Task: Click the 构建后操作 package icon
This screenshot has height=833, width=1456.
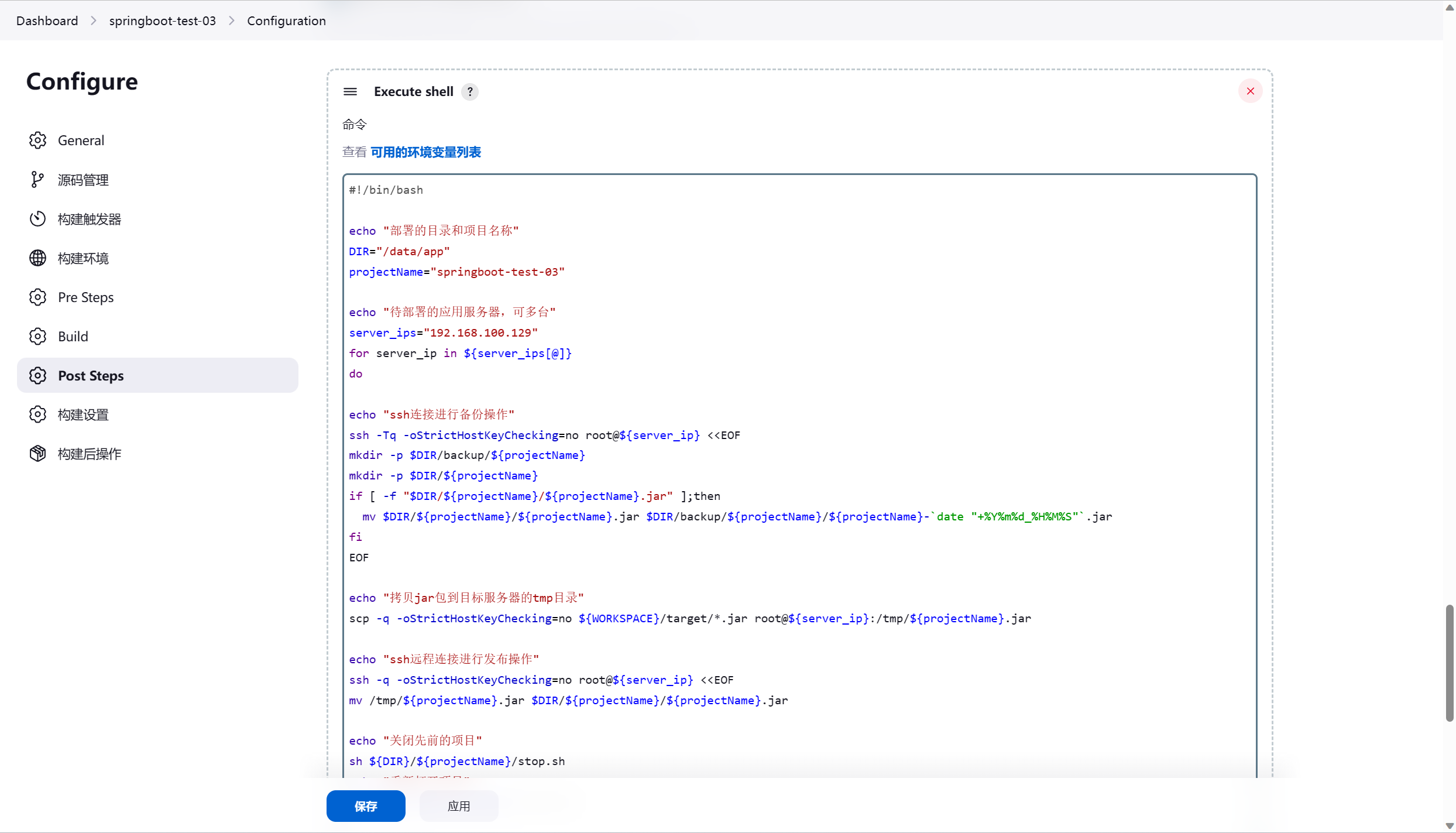Action: click(x=37, y=454)
